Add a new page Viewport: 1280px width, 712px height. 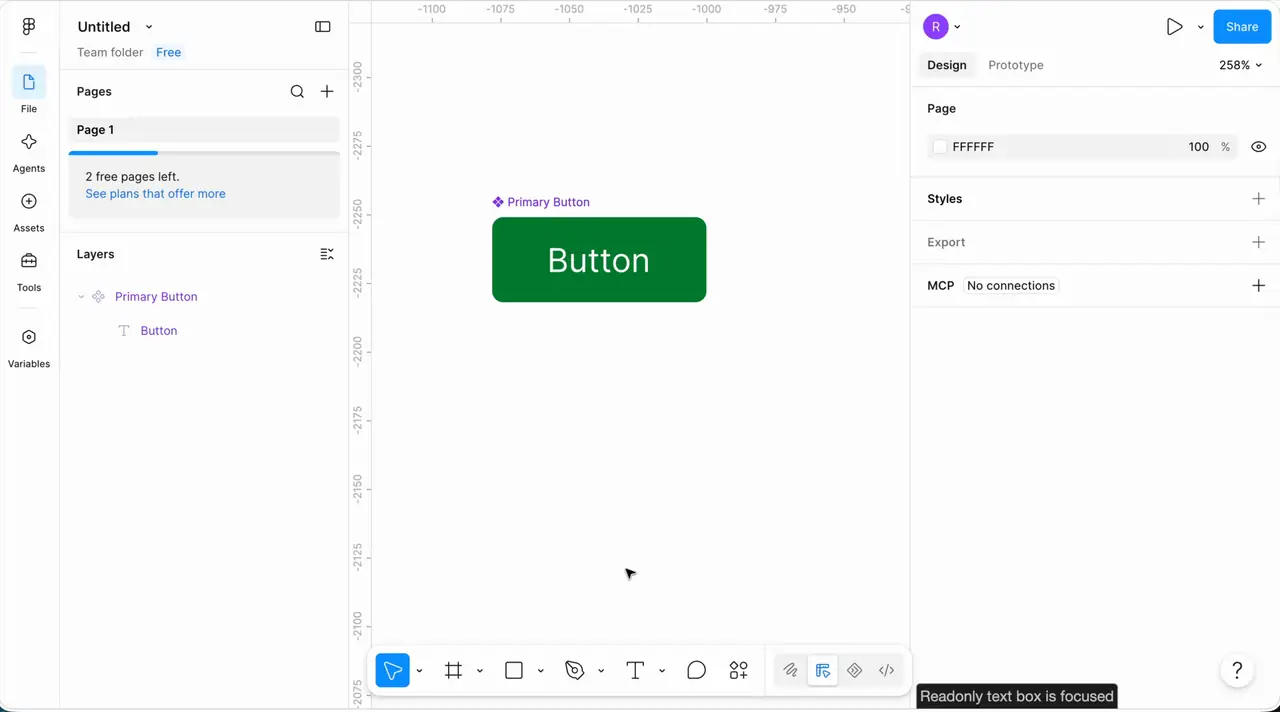tap(327, 91)
